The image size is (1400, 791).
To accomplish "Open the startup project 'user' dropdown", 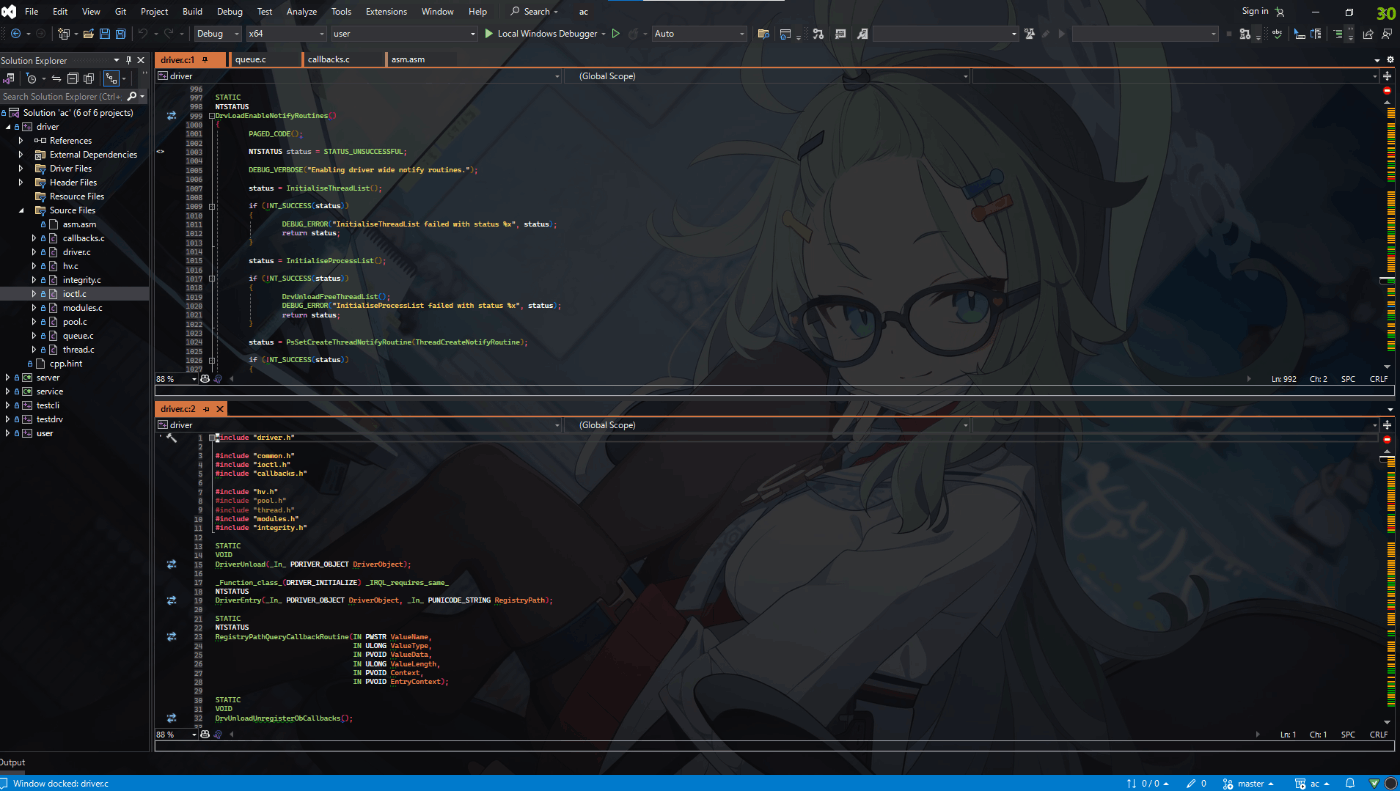I will point(404,33).
